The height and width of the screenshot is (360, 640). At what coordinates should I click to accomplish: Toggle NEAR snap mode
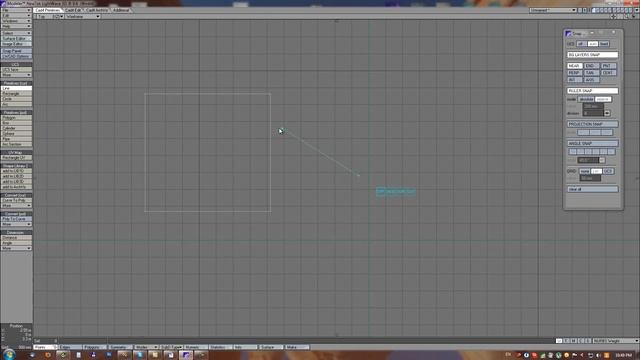574,66
